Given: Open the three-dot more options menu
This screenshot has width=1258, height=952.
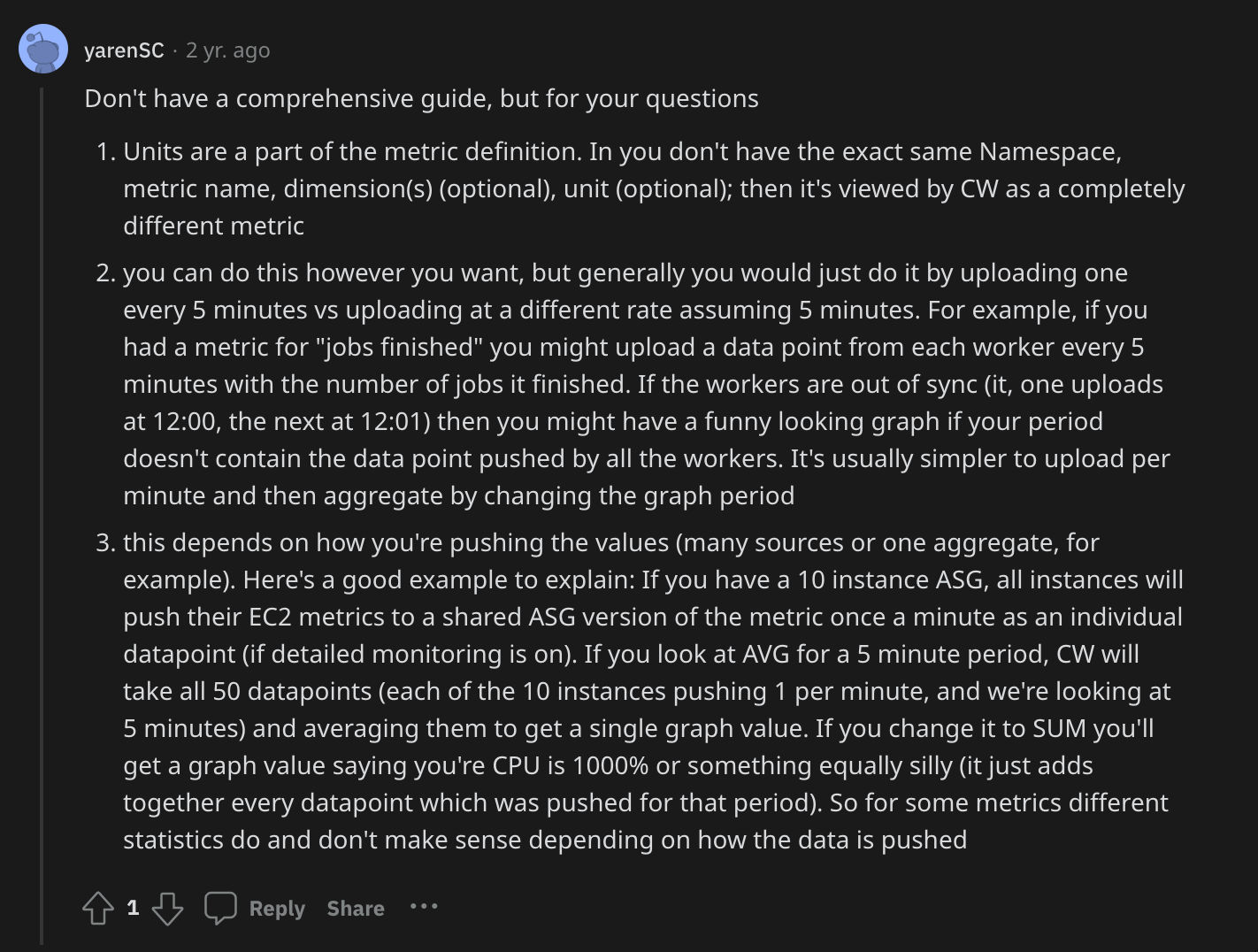Looking at the screenshot, I should 424,907.
